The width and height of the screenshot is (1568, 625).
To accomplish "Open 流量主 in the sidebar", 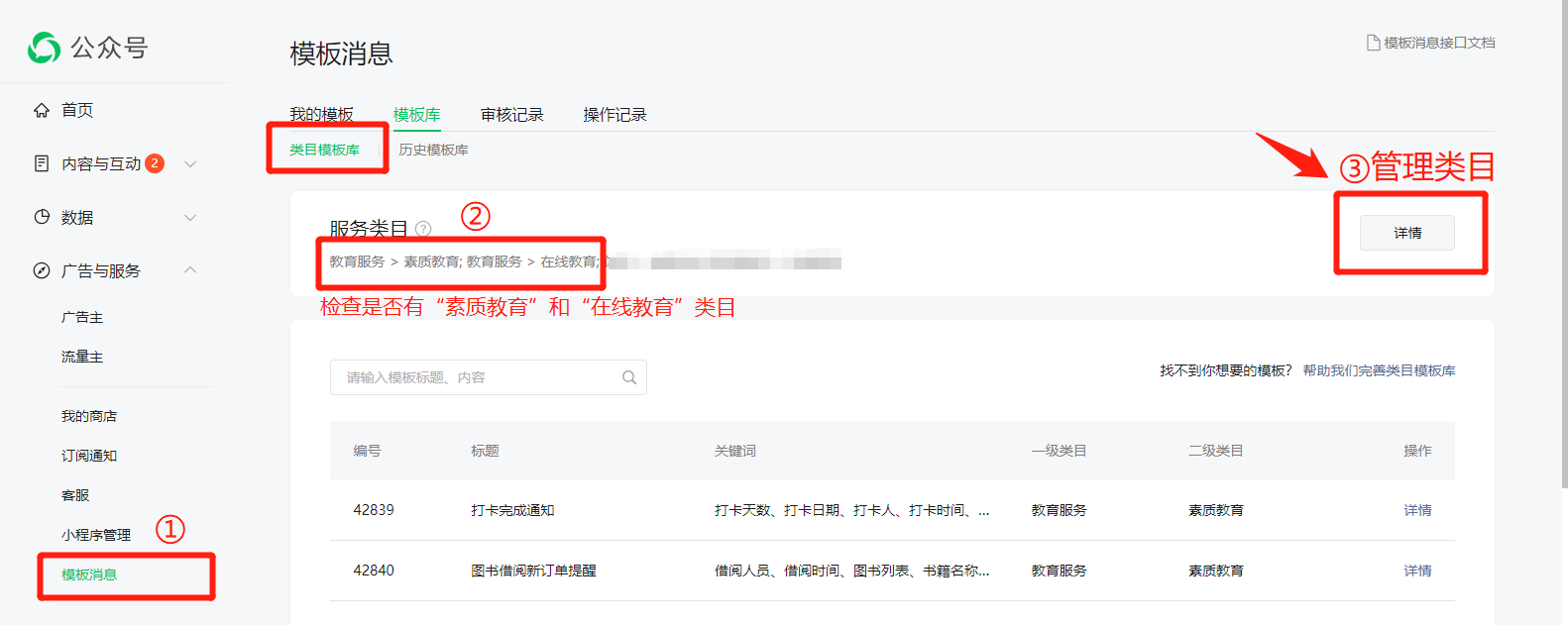I will tap(82, 357).
